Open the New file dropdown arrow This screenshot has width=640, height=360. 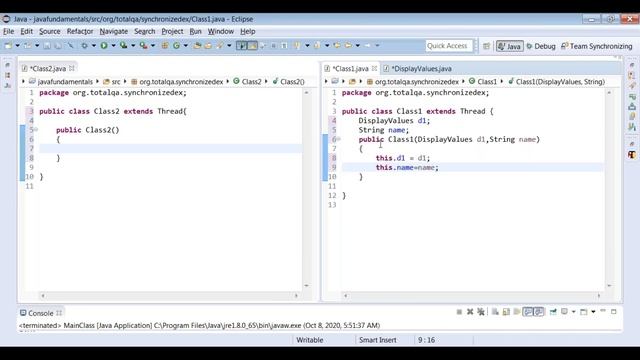pyautogui.click(x=18, y=46)
